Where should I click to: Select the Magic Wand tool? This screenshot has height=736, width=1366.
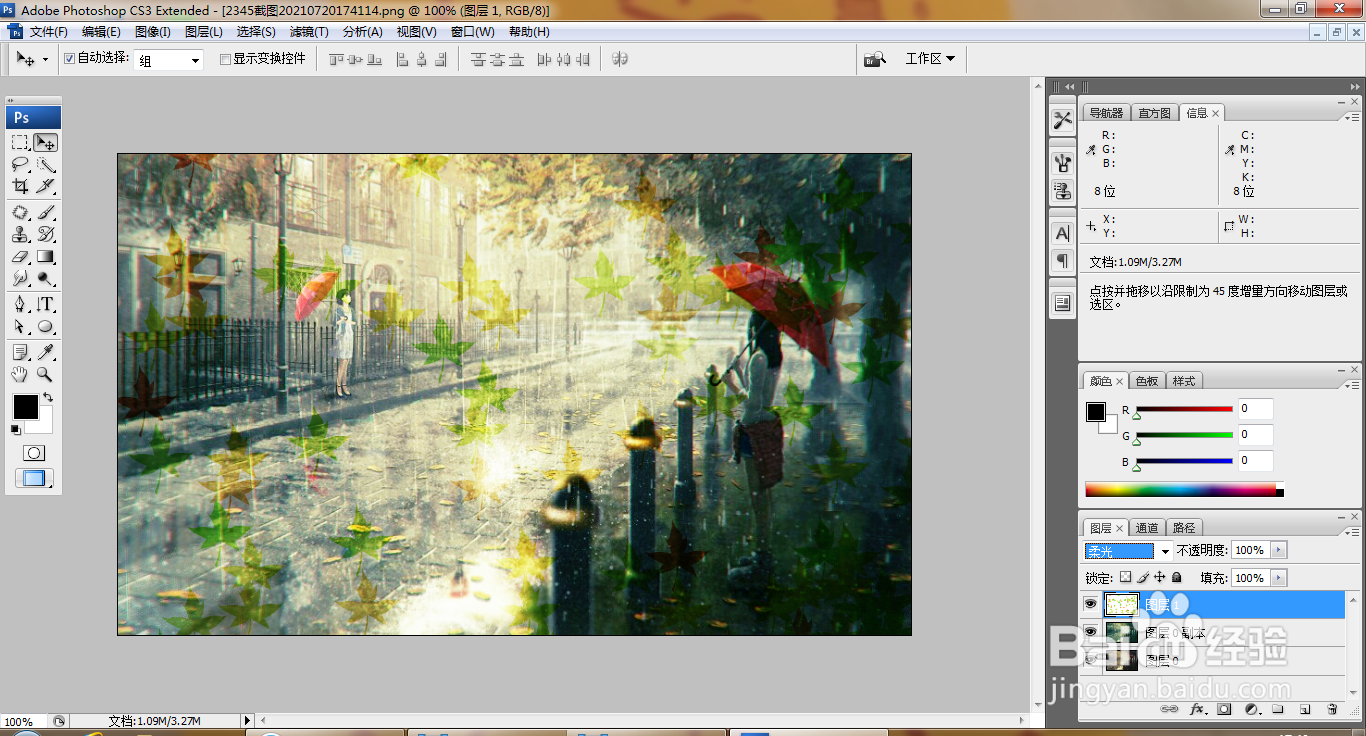pyautogui.click(x=46, y=164)
